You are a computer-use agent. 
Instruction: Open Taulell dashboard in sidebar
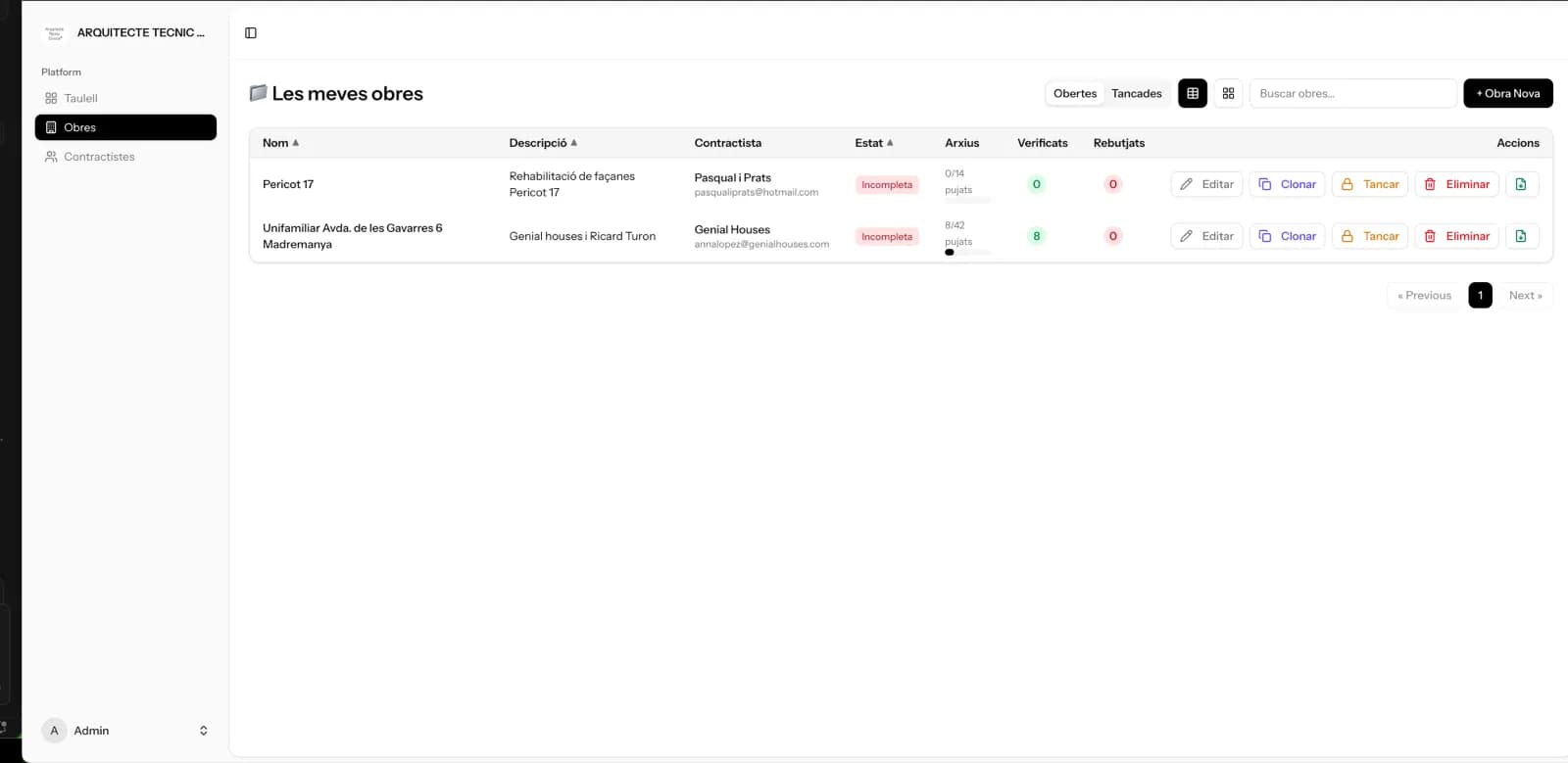(80, 98)
